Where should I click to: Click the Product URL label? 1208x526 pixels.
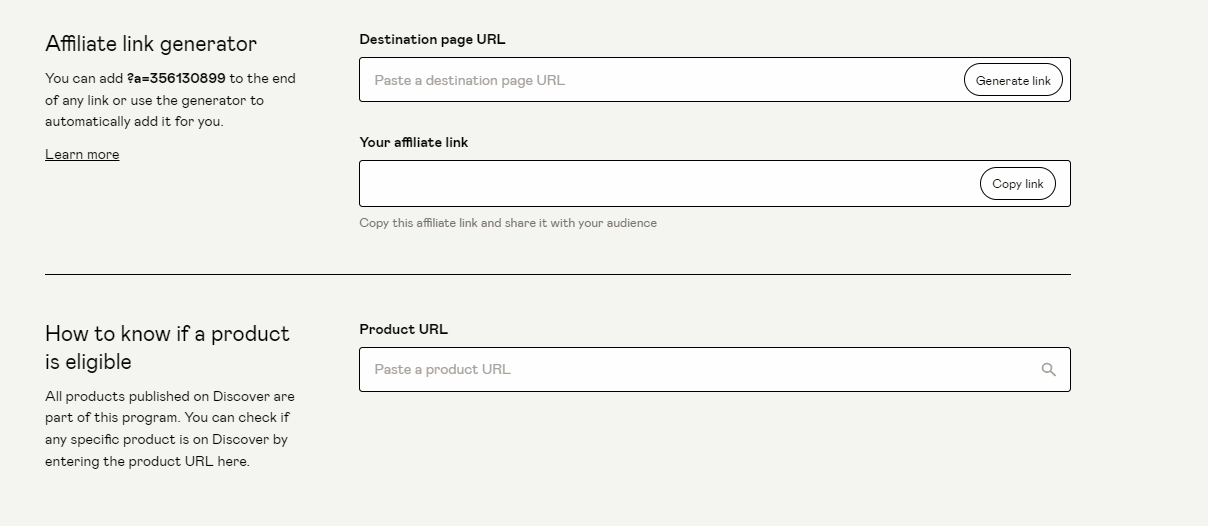403,329
